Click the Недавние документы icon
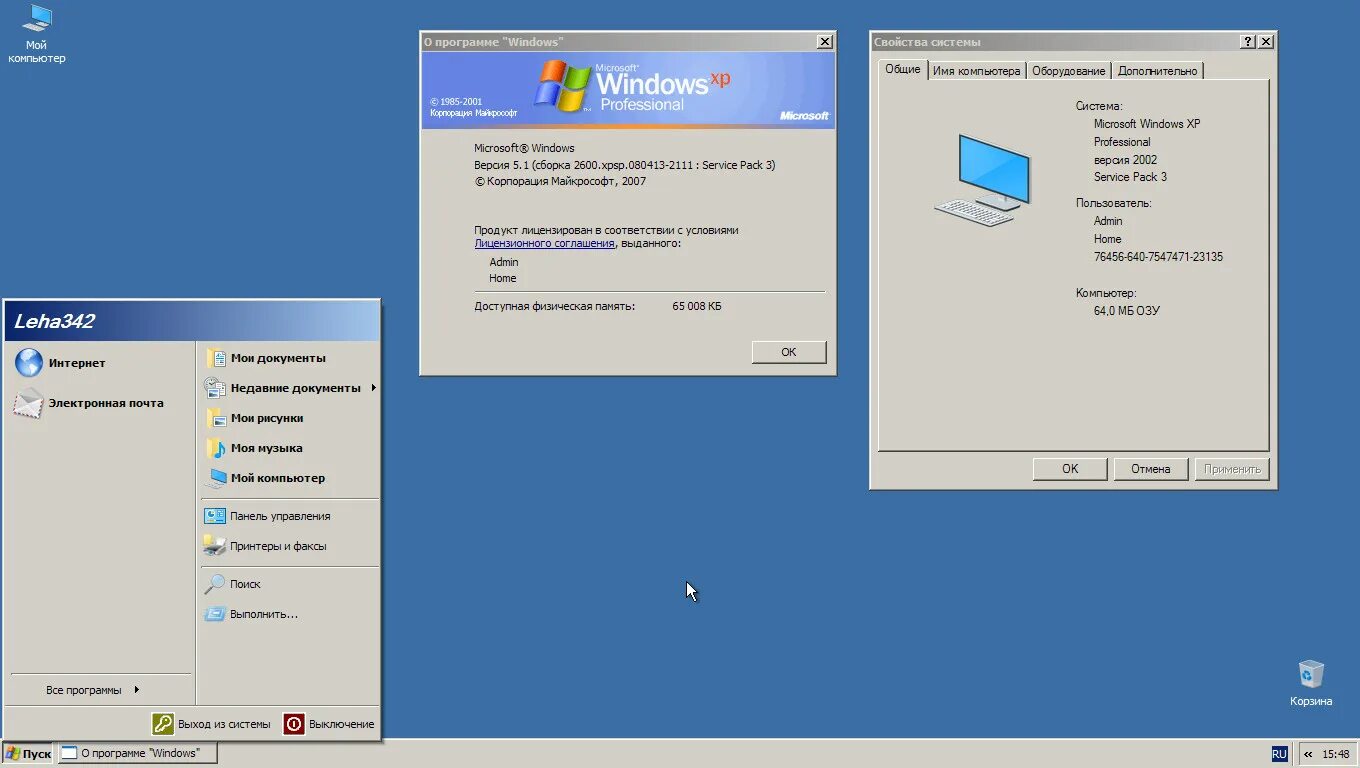Image resolution: width=1360 pixels, height=768 pixels. coord(215,388)
